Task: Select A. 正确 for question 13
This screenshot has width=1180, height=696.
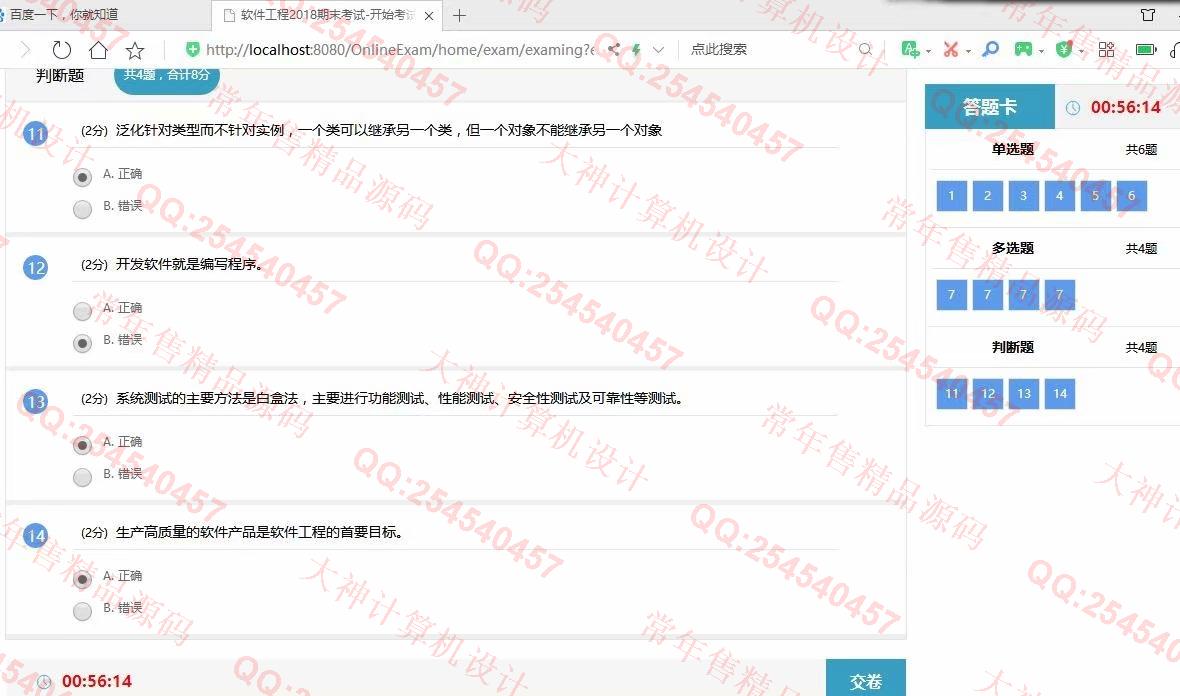Action: [83, 445]
